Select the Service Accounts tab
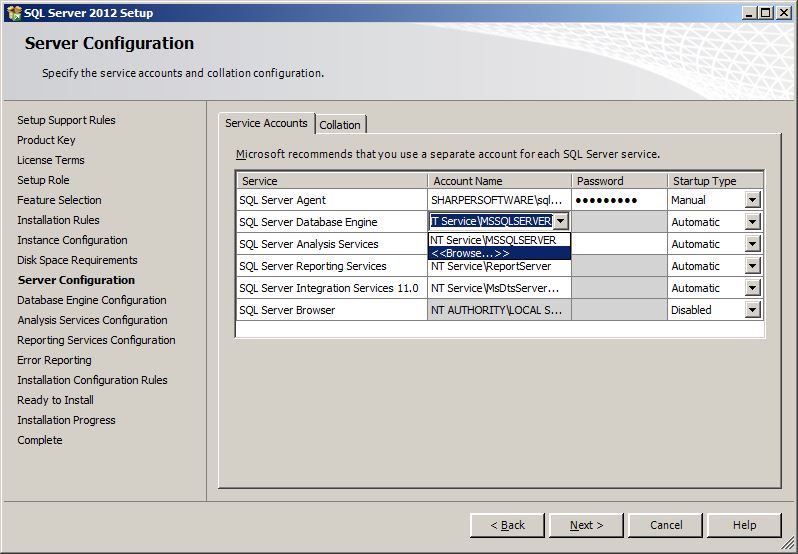This screenshot has height=554, width=798. click(266, 123)
